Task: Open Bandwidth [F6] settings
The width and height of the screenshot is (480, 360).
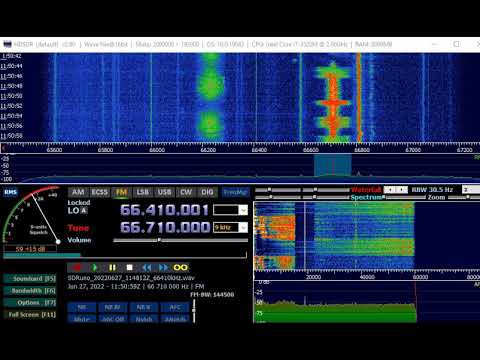Action: pos(30,291)
